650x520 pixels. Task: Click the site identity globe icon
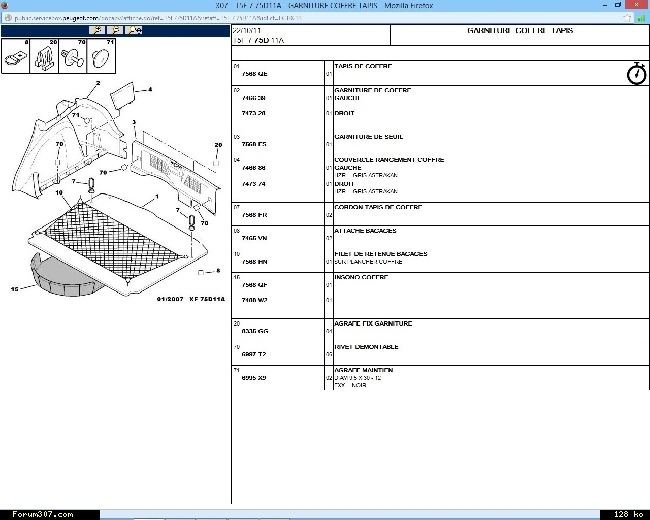click(x=7, y=18)
